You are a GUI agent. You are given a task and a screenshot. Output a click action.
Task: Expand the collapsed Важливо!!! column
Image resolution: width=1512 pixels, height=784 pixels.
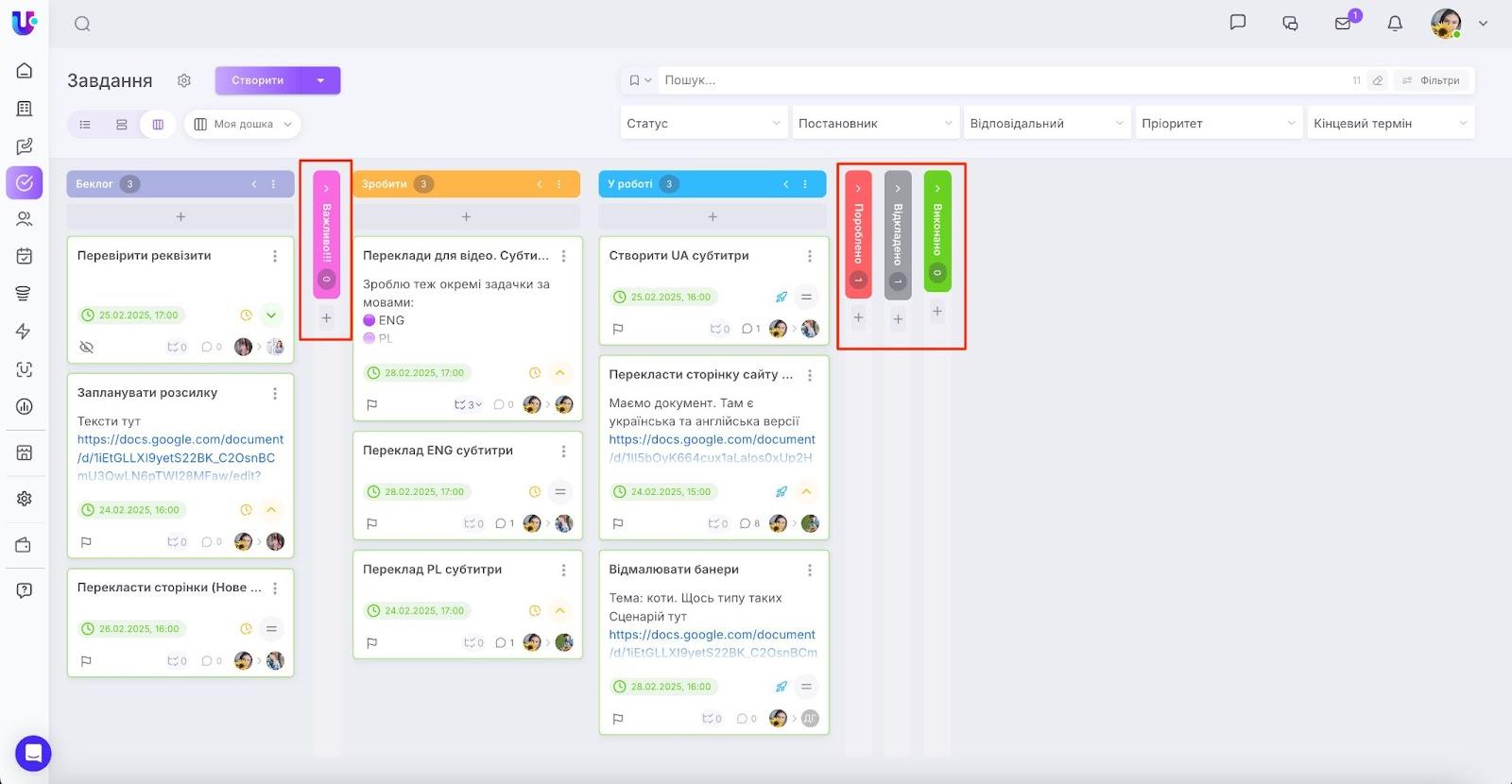click(326, 188)
